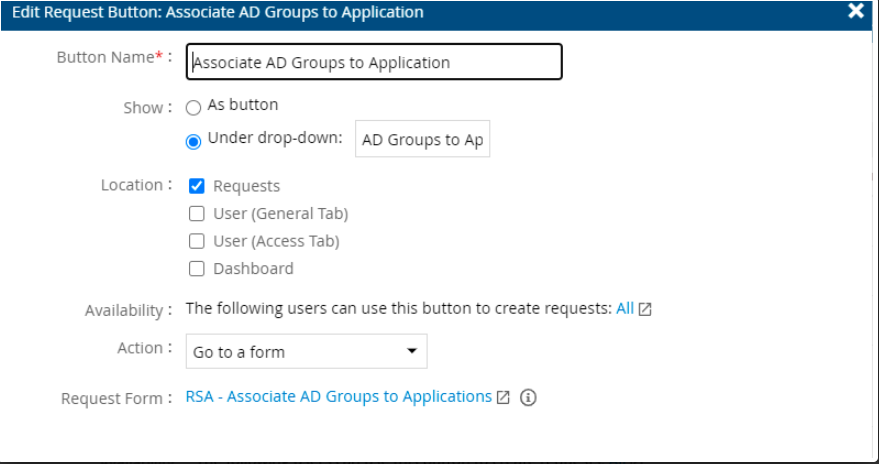This screenshot has height=464, width=879.
Task: Expand the Action 'Go to a form' dropdown
Action: tap(306, 352)
